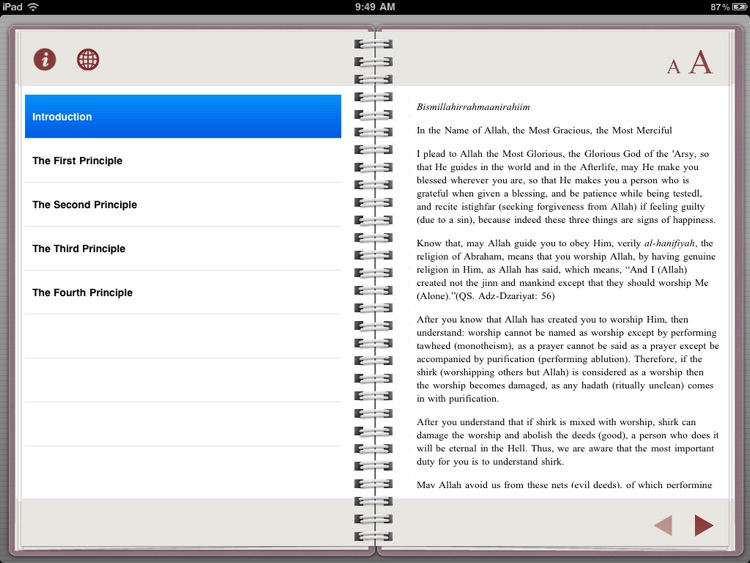Open The Third Principle chapter

(183, 249)
